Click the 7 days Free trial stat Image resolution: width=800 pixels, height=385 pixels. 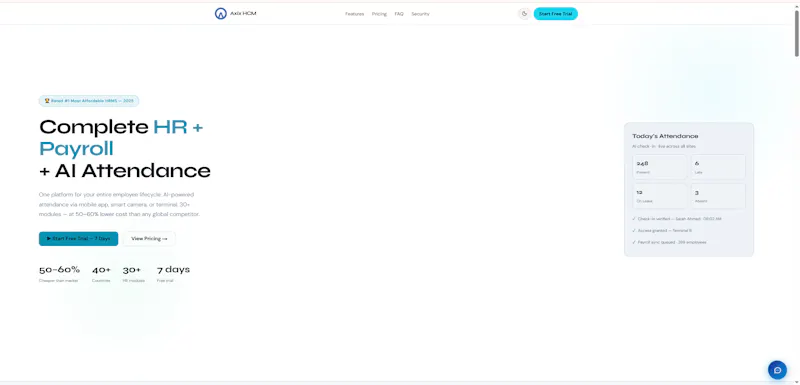click(173, 273)
